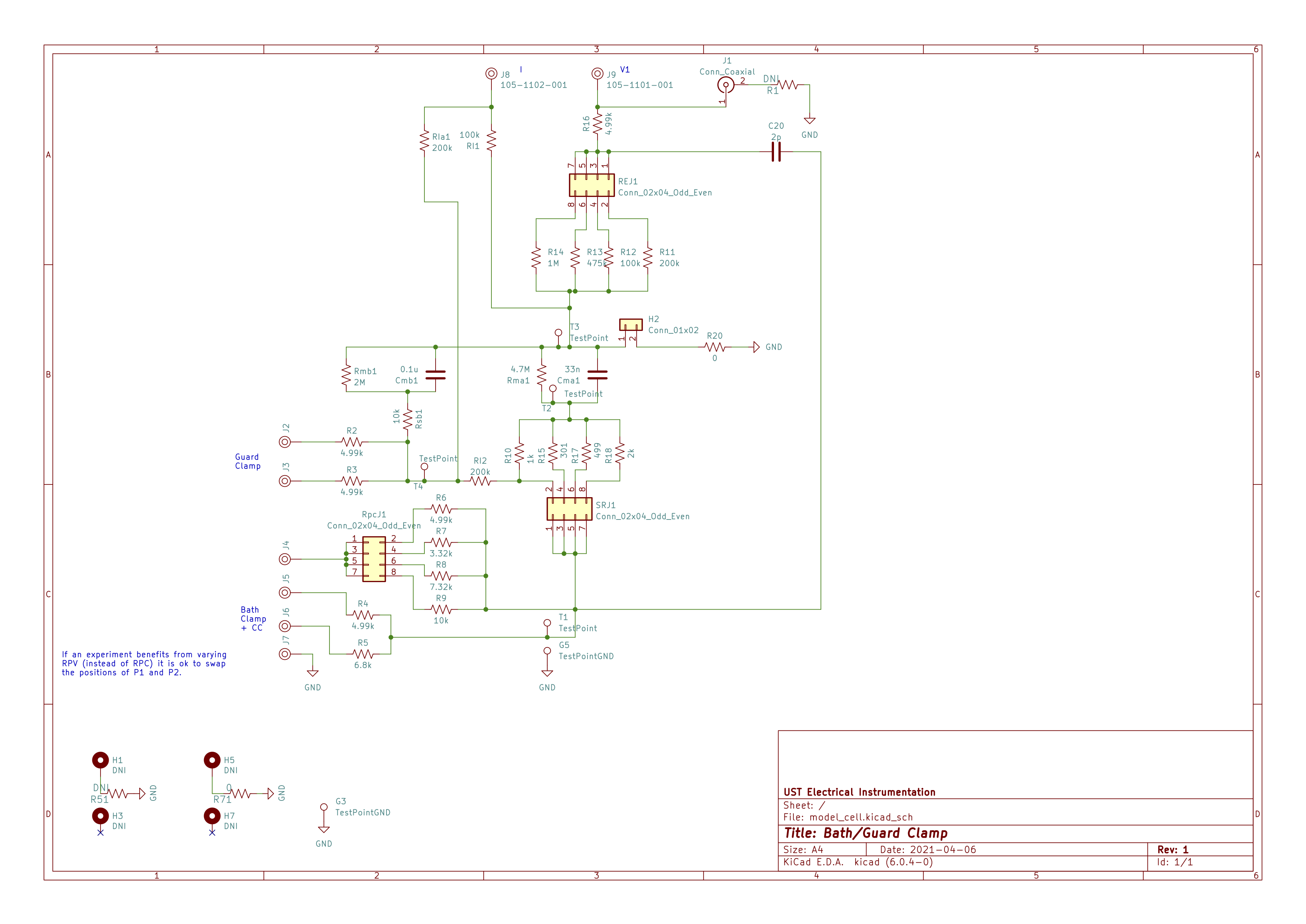Image resolution: width=1306 pixels, height=924 pixels.
Task: Select the H2 Conn_01x02 header symbol
Action: click(631, 325)
